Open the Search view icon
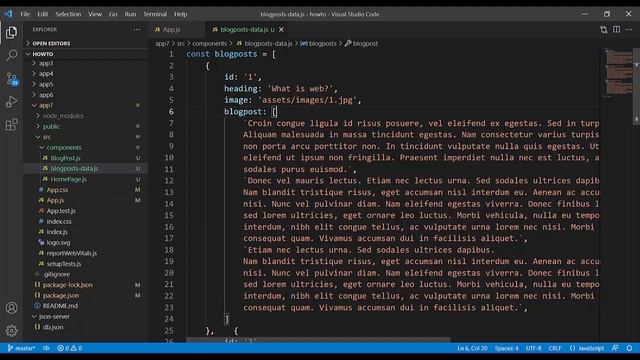Viewport: 640px width, 360px height. tap(11, 55)
